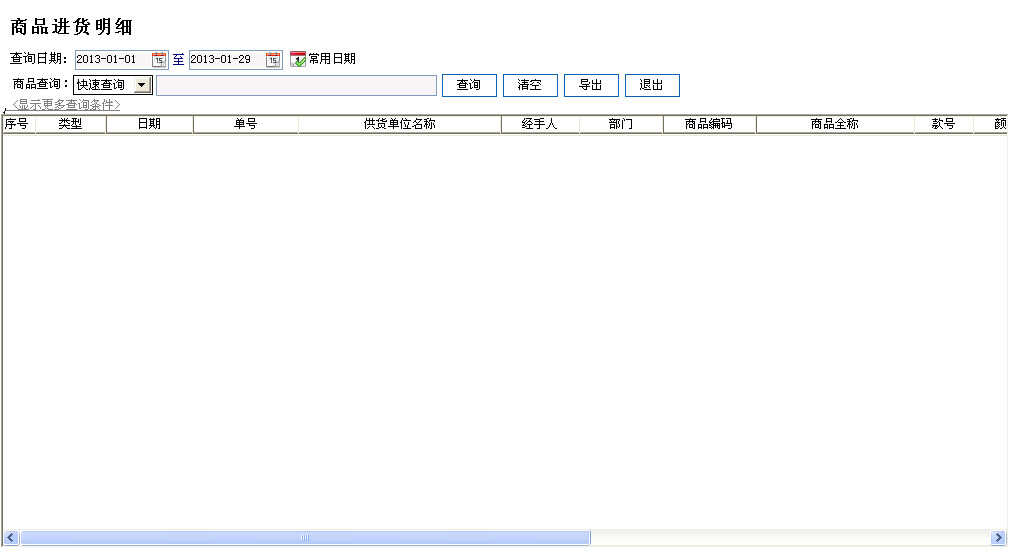1010x553 pixels.
Task: Open the 显示更多查询条件 link
Action: click(66, 105)
